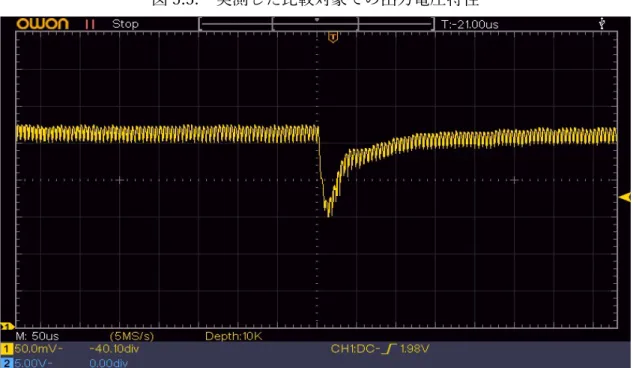Click the waveform memory position bar
This screenshot has height=368, width=633.
tap(316, 24)
